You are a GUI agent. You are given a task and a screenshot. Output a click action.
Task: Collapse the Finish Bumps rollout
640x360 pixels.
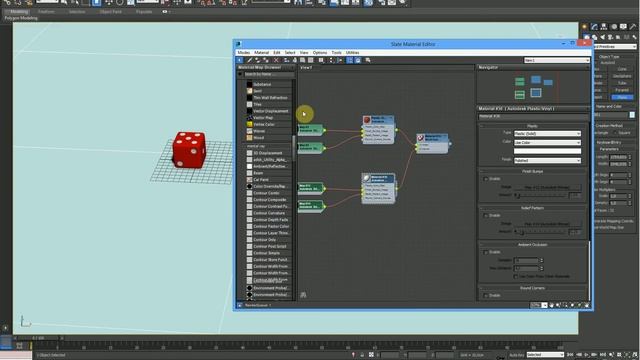tap(532, 171)
